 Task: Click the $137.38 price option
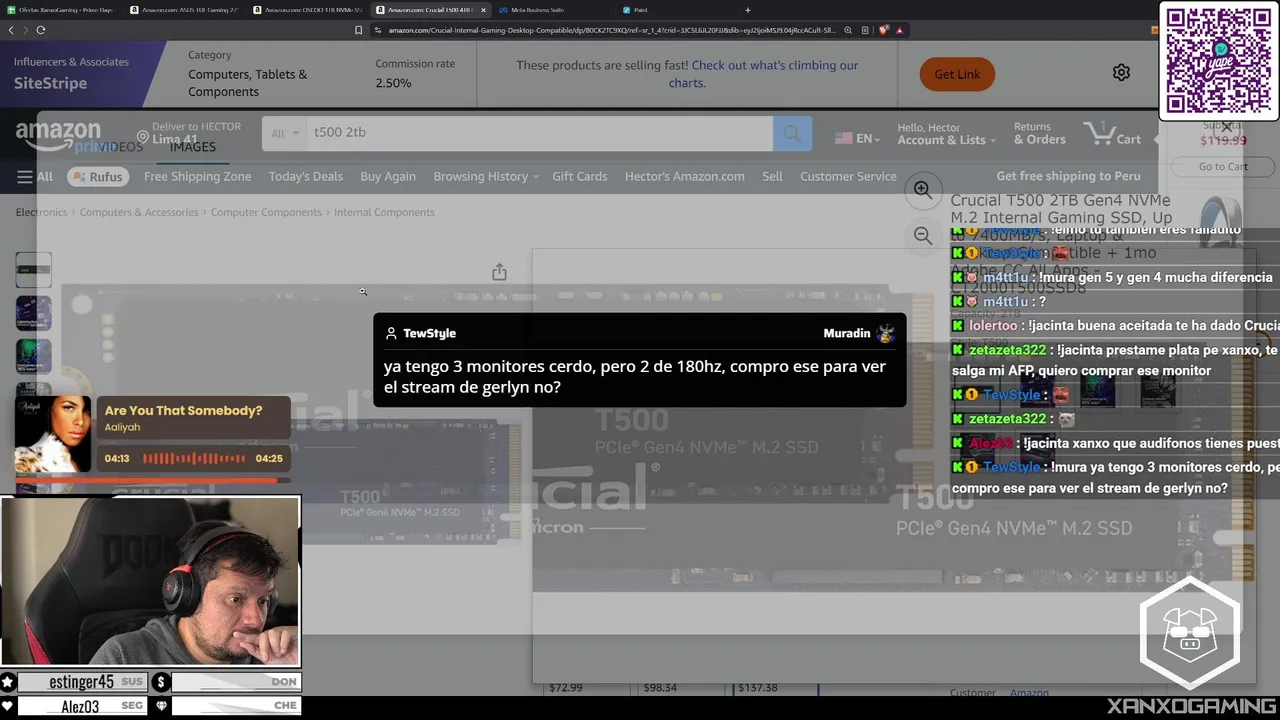coord(757,688)
